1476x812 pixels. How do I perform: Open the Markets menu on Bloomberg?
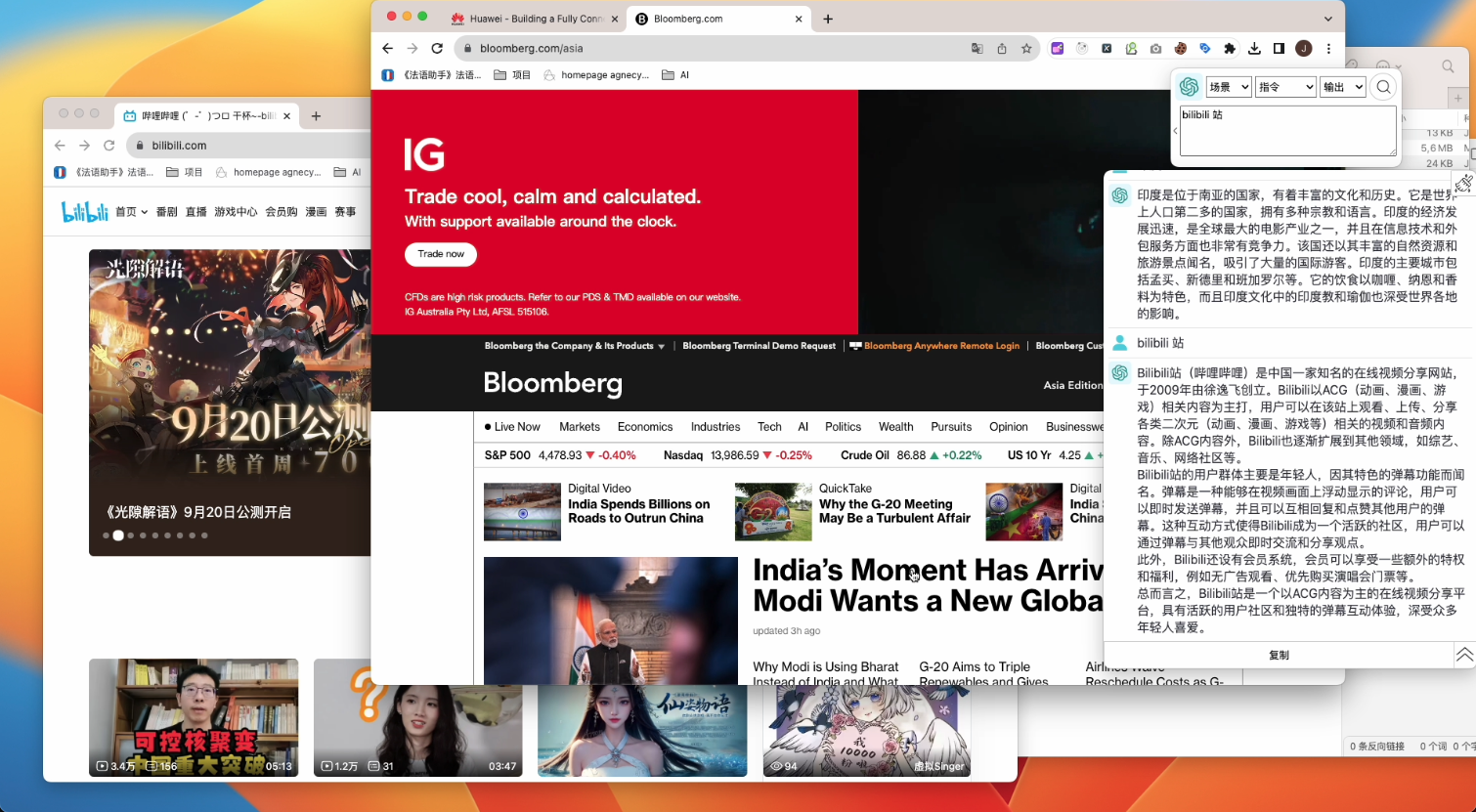tap(580, 427)
